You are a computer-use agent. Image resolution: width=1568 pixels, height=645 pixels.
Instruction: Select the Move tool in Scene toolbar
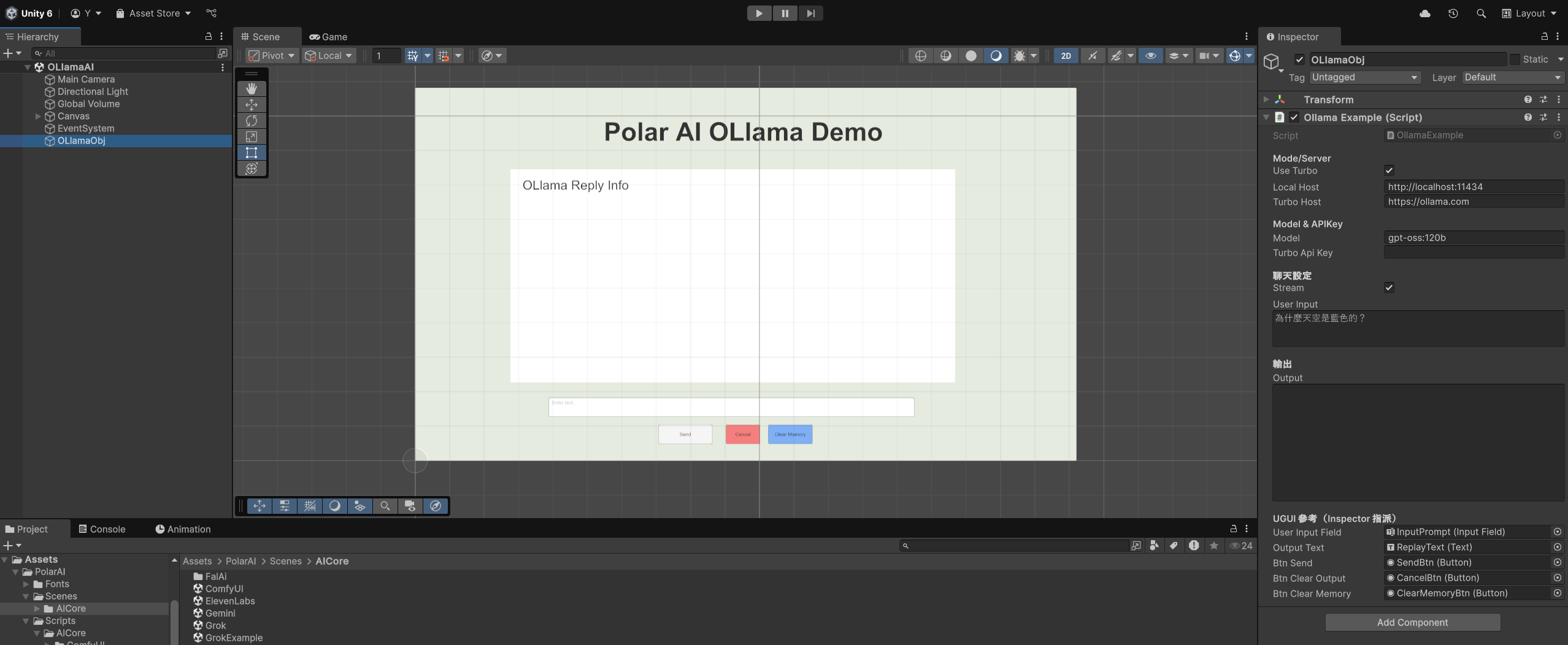[x=252, y=105]
